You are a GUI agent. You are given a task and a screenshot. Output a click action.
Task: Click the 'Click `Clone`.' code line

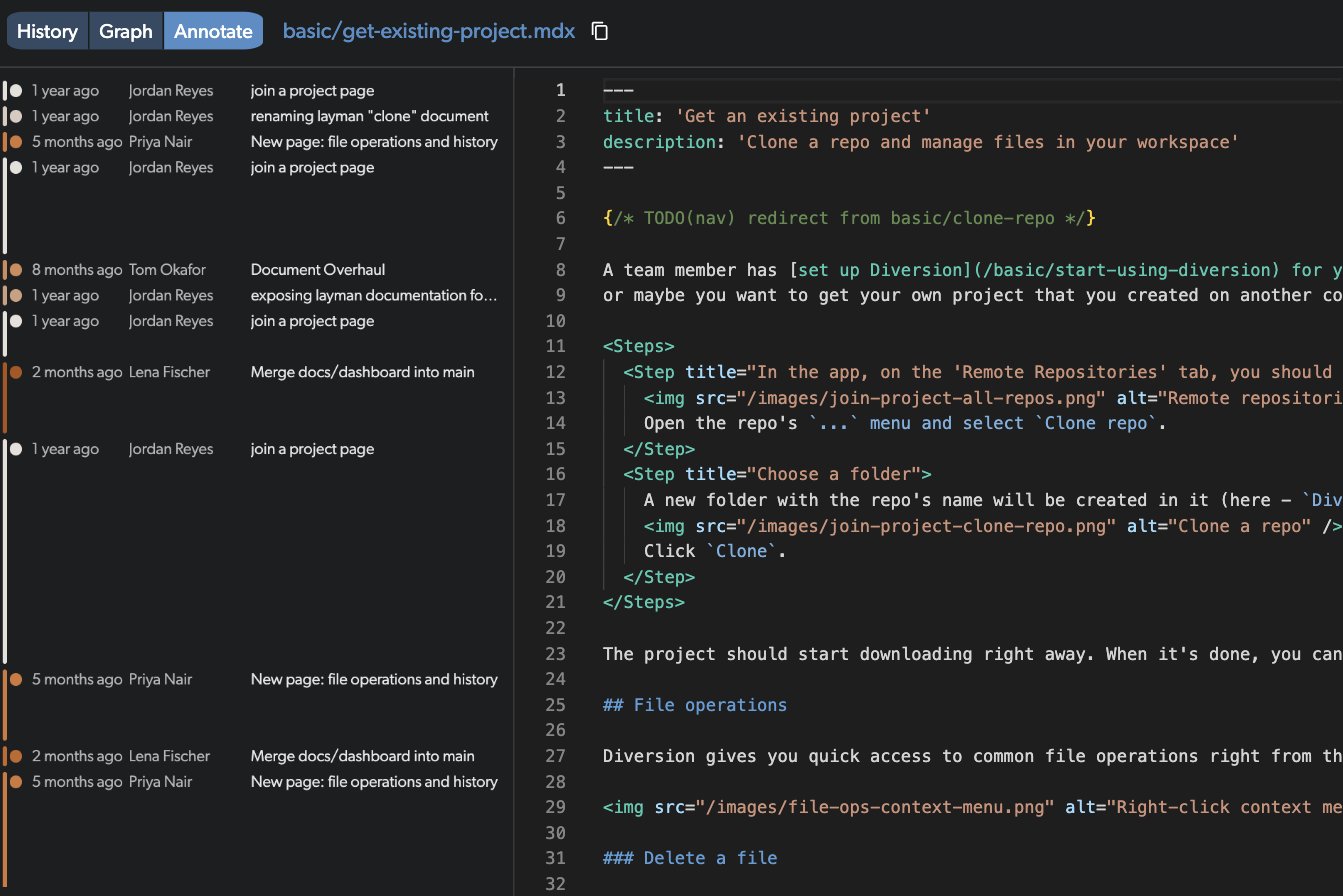pyautogui.click(x=715, y=551)
